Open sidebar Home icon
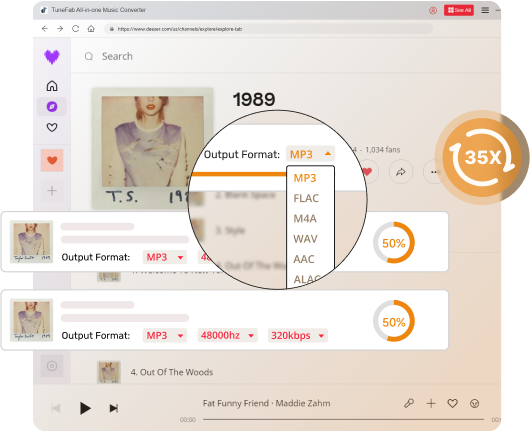Viewport: 530px width, 435px height. 52,86
